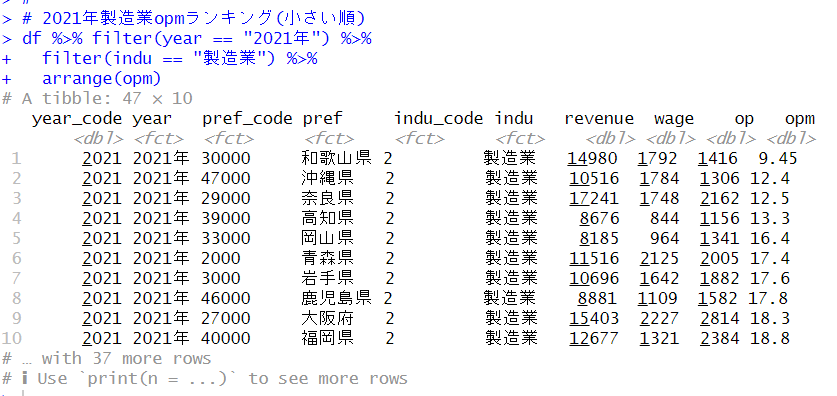Click the opm value 13.3
Screen dimensions: 837x396
coord(770,218)
